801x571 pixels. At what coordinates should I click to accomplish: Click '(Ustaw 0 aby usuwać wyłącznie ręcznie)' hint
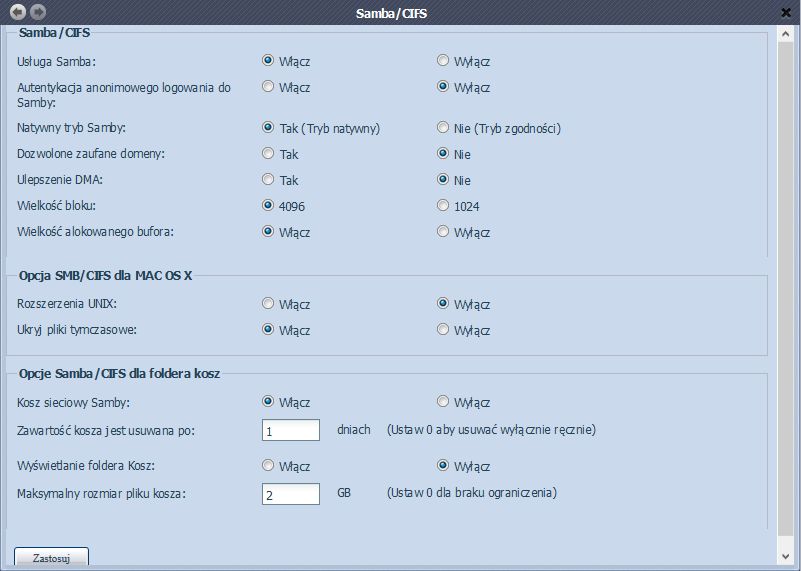click(491, 430)
